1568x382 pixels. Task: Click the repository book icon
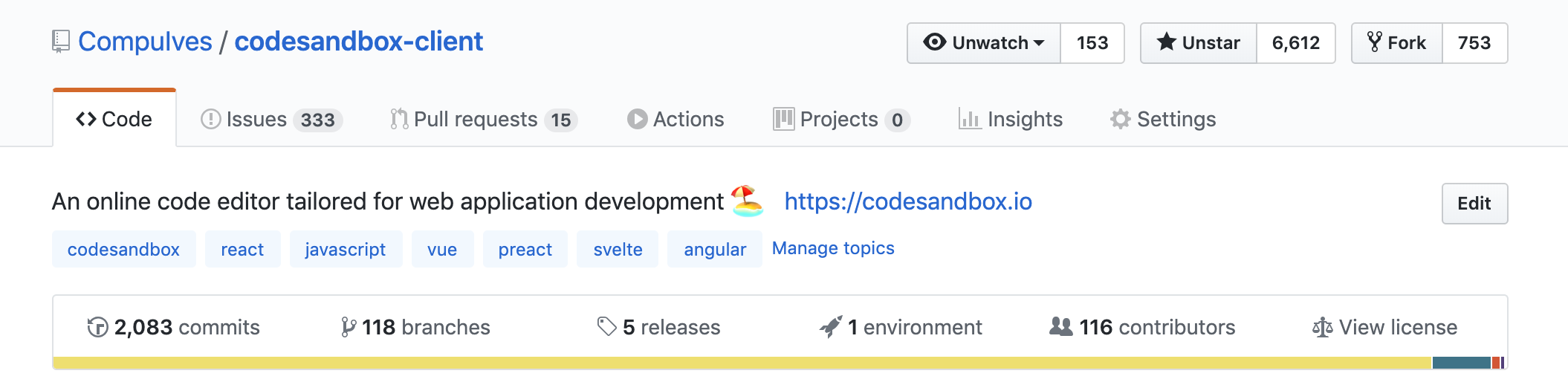61,42
